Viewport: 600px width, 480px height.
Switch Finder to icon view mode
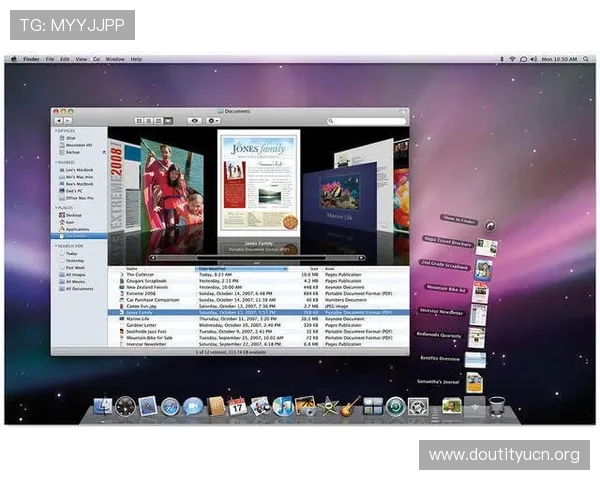(139, 121)
